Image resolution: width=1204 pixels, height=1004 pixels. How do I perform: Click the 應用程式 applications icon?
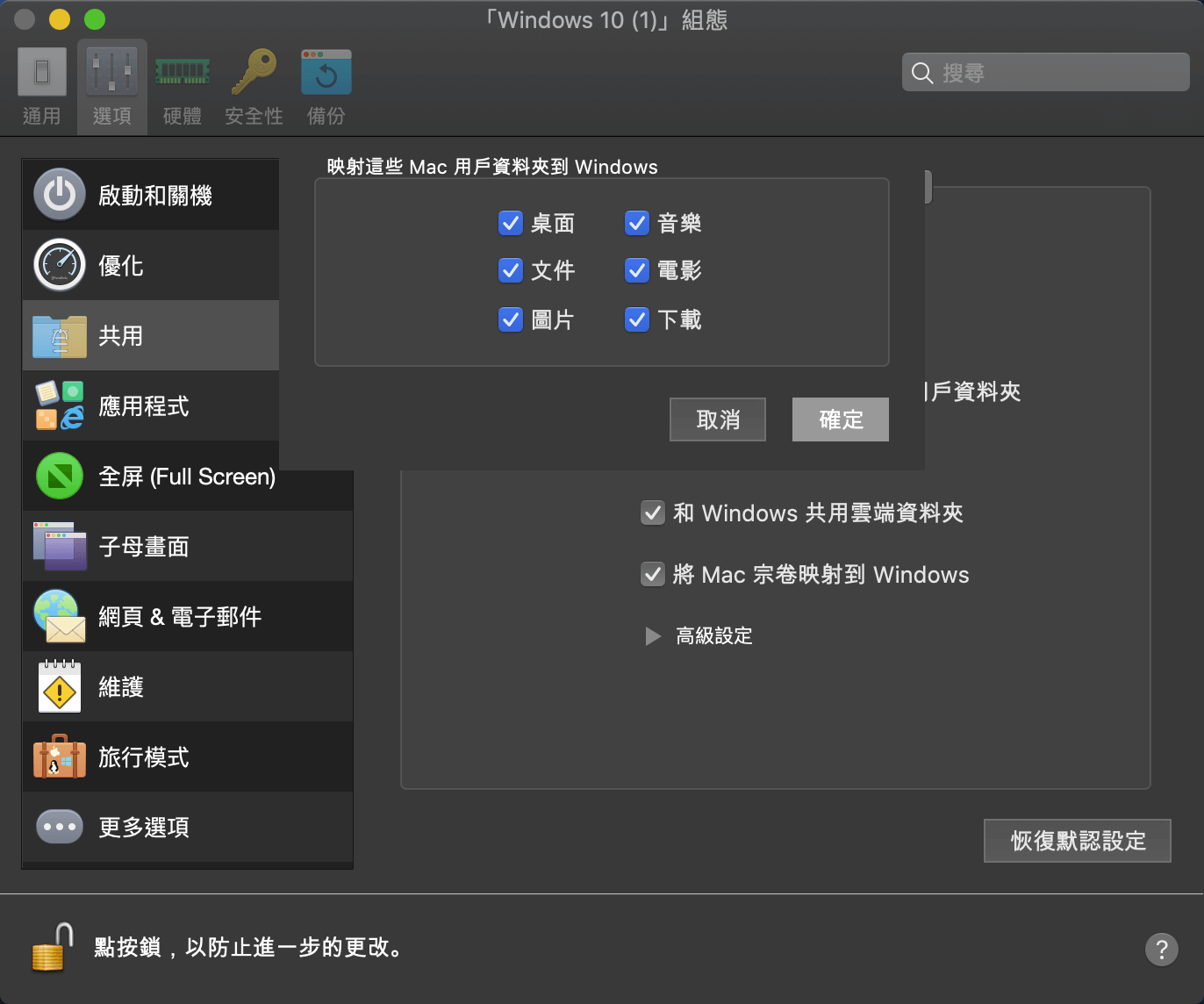[x=60, y=405]
